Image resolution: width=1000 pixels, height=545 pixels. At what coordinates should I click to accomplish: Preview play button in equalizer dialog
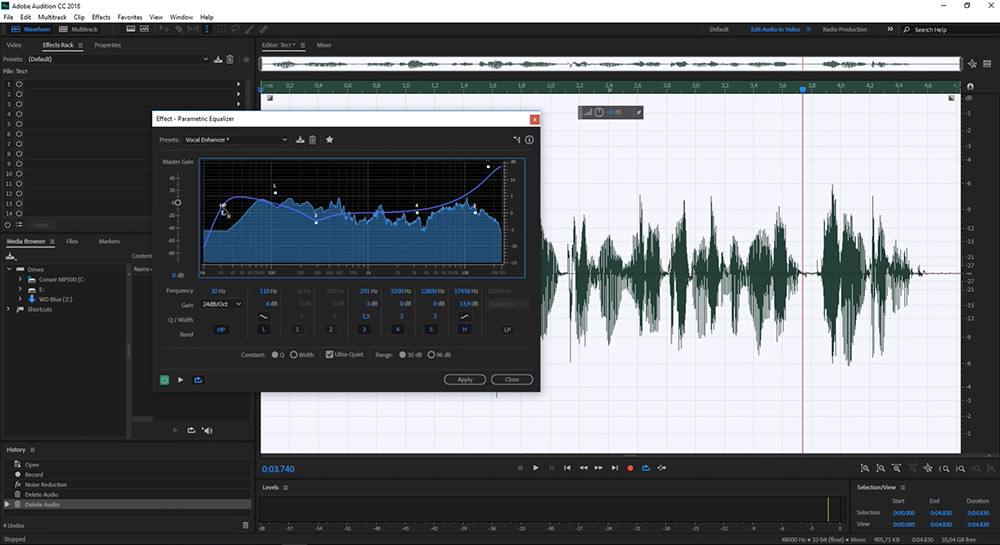(x=180, y=380)
